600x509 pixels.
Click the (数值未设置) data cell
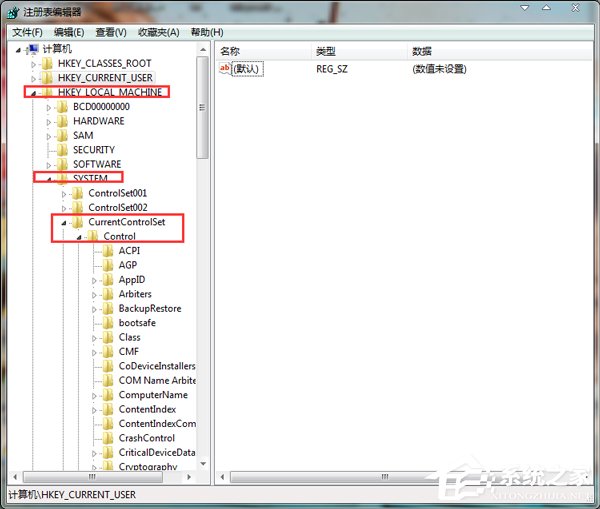pyautogui.click(x=439, y=69)
